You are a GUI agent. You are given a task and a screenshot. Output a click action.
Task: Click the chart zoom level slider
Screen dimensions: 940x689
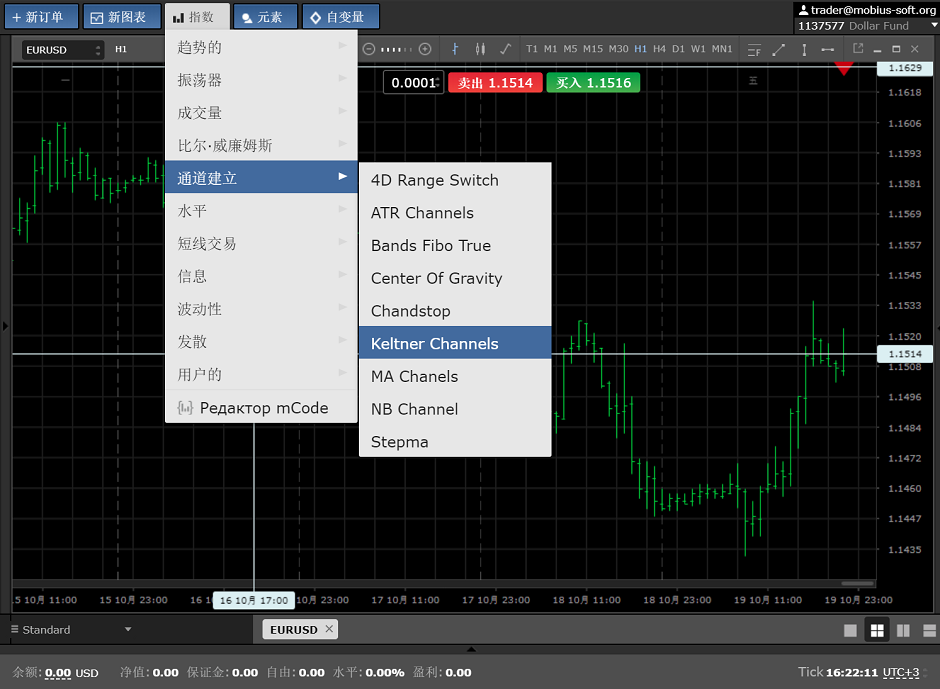[x=397, y=49]
